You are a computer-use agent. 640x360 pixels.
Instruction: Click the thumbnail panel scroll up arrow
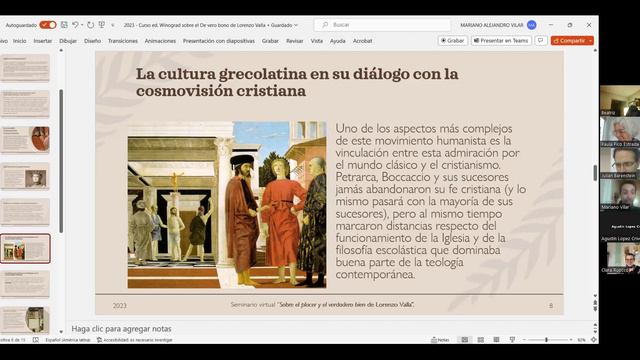tap(61, 51)
